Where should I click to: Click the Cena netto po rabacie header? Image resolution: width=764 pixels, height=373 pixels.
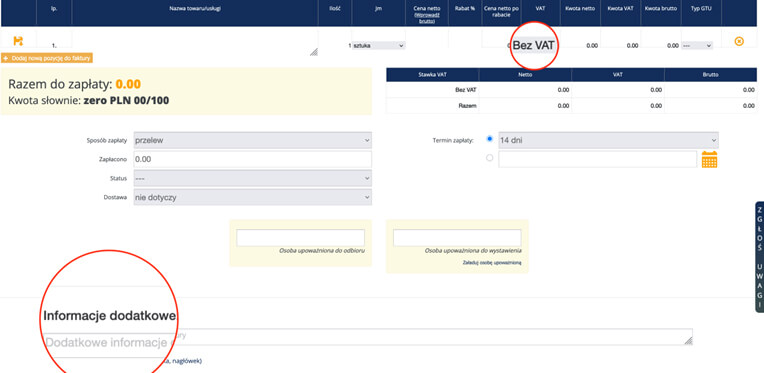tap(501, 12)
